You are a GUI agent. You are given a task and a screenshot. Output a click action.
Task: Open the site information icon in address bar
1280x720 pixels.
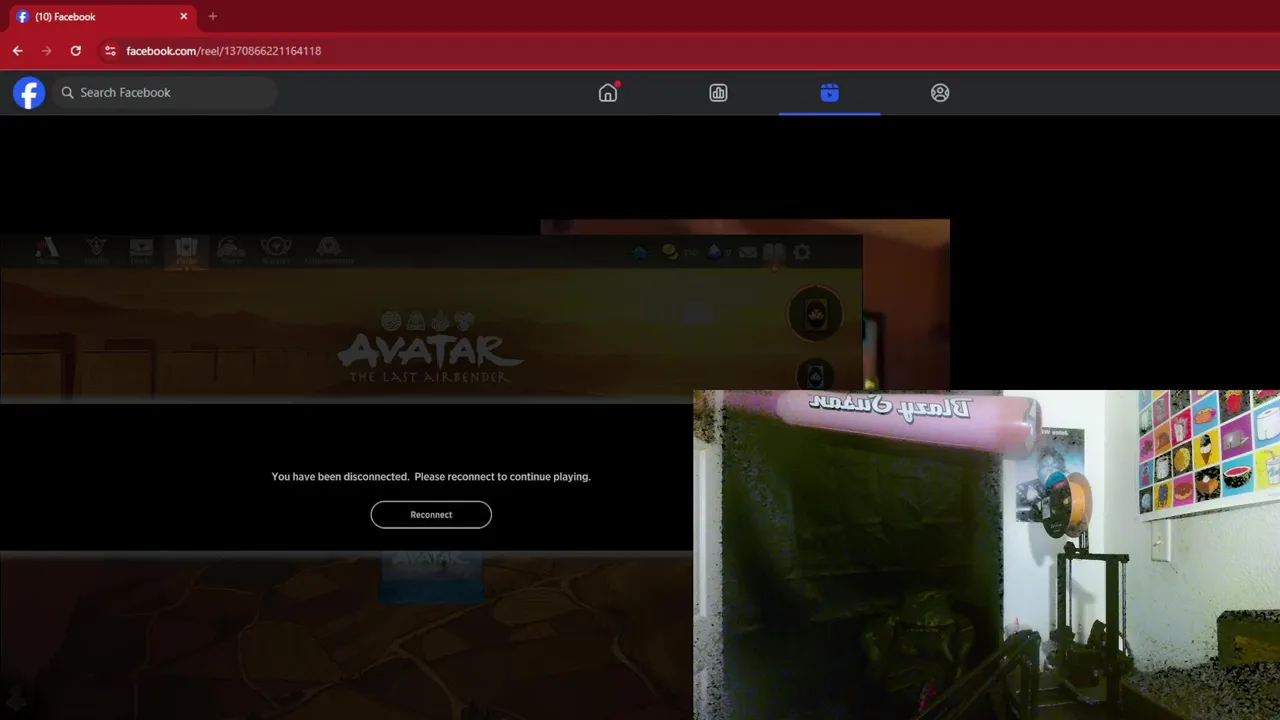pyautogui.click(x=110, y=51)
